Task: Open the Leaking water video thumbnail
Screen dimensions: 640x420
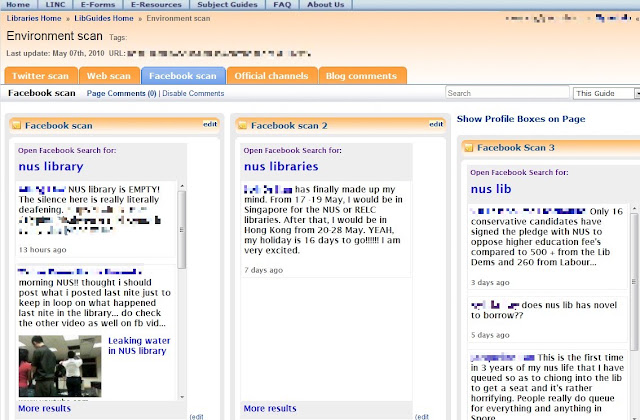Action: (x=60, y=366)
